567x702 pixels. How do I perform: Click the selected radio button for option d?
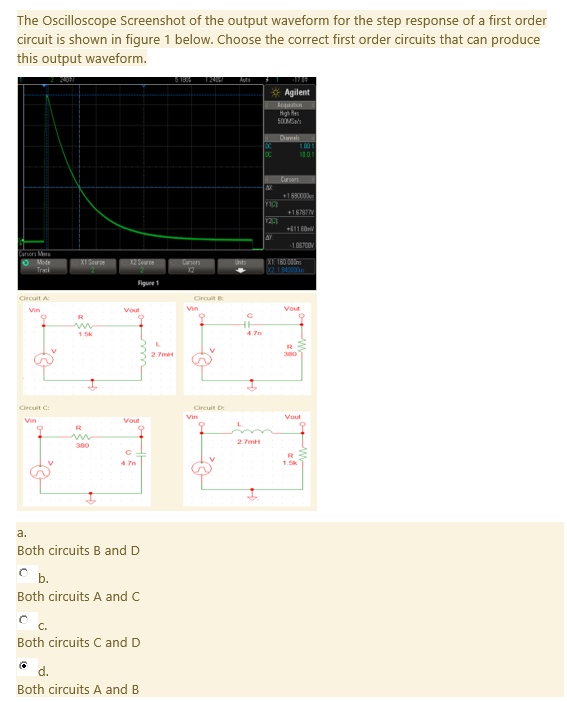pyautogui.click(x=24, y=665)
